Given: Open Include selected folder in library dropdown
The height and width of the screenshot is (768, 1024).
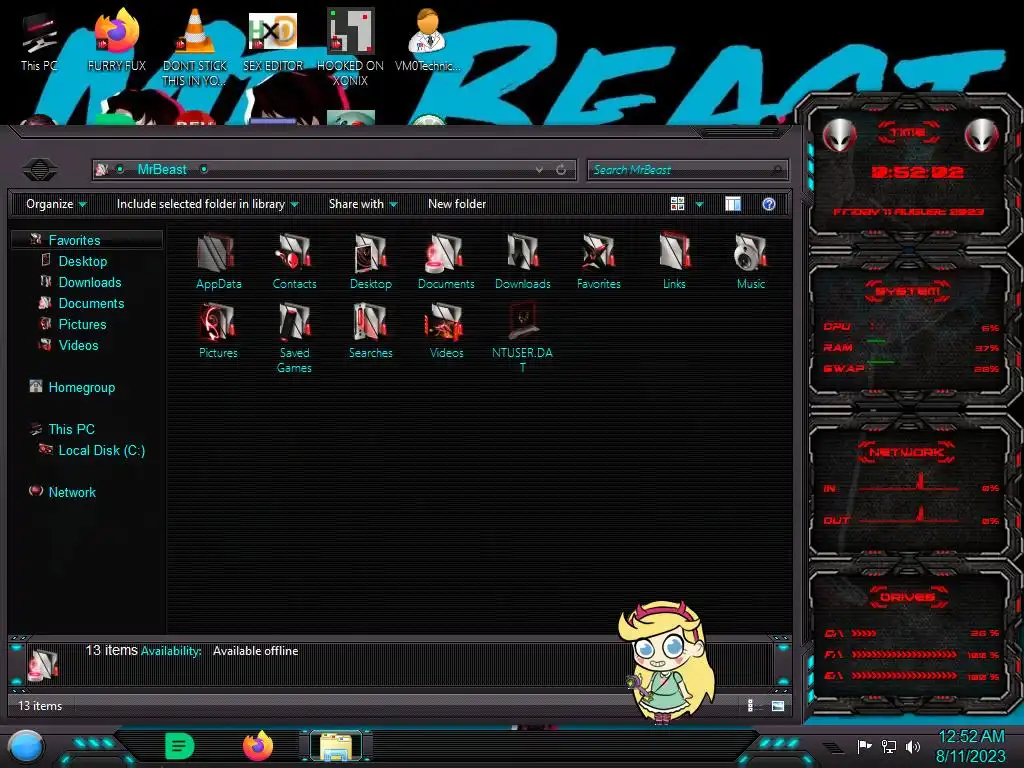Looking at the screenshot, I should [207, 204].
